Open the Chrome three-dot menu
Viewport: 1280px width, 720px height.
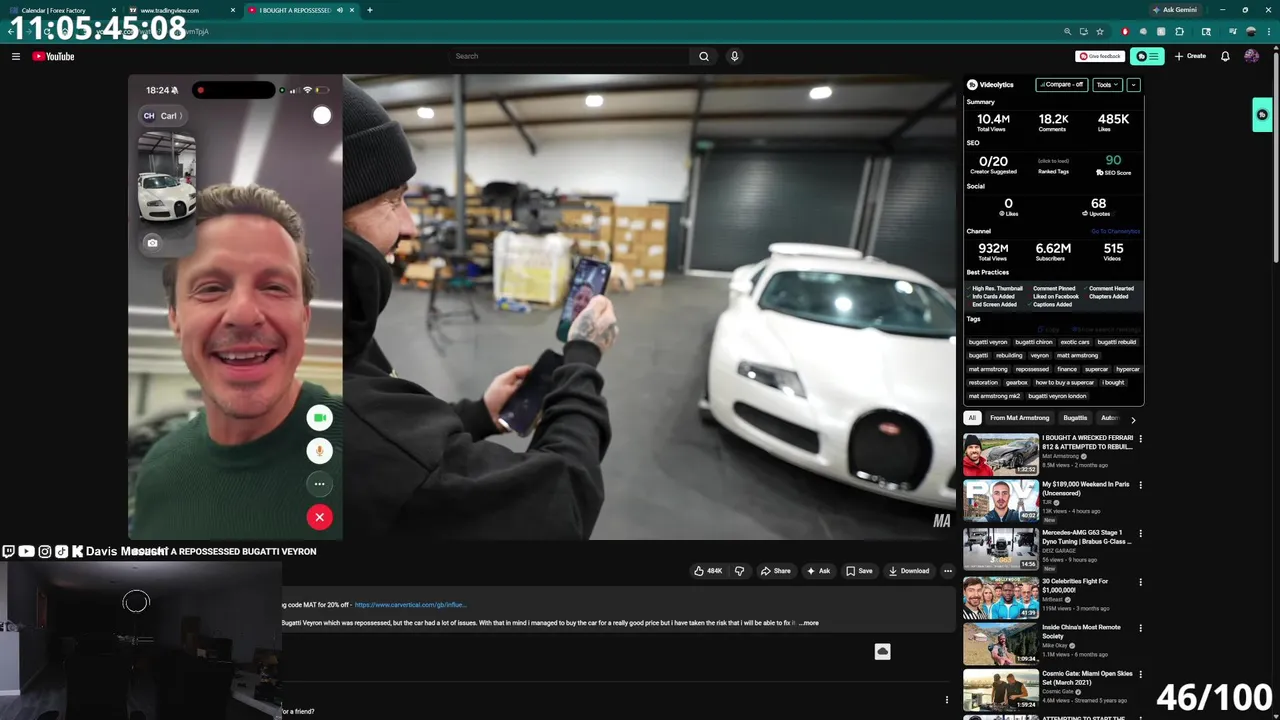click(x=1268, y=32)
